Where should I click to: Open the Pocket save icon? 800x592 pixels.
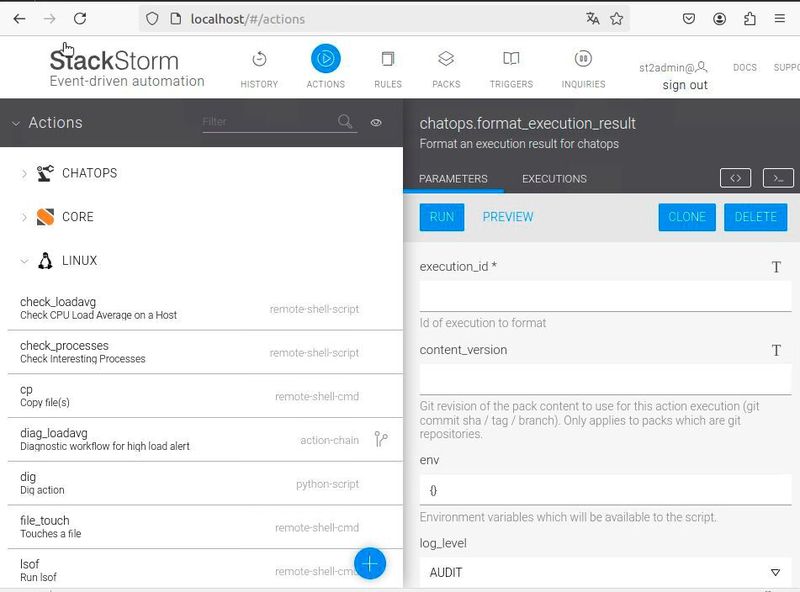[x=689, y=19]
